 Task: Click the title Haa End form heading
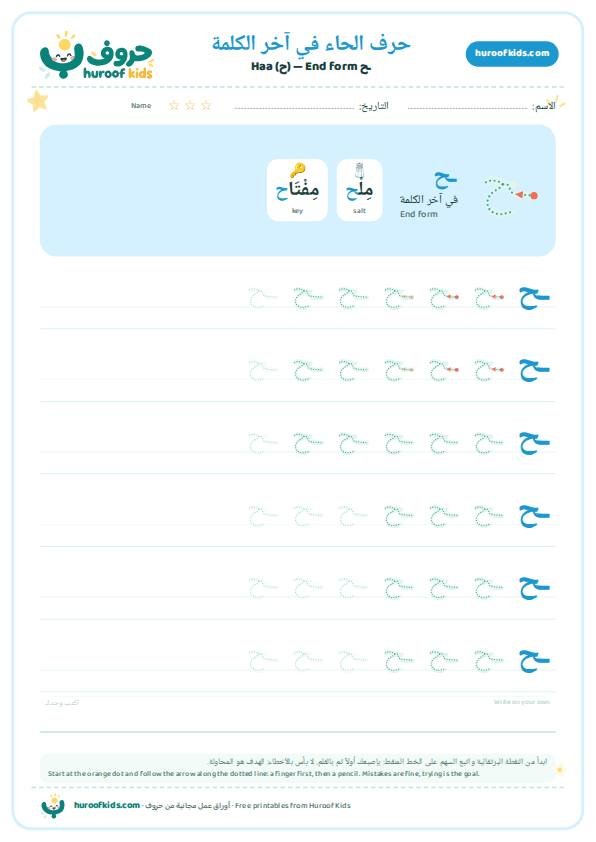(310, 67)
